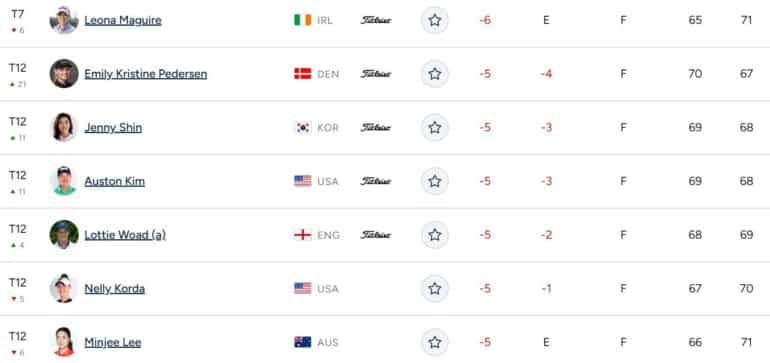Screen dimensions: 770x363
Task: Toggle favorite star for Jenny Shin
Action: (435, 128)
